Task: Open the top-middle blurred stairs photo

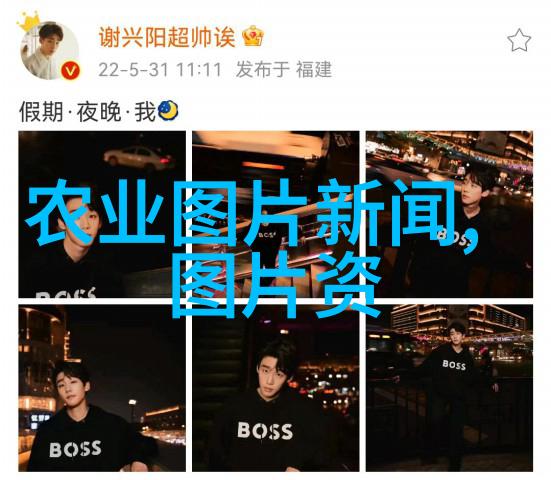Action: point(276,214)
